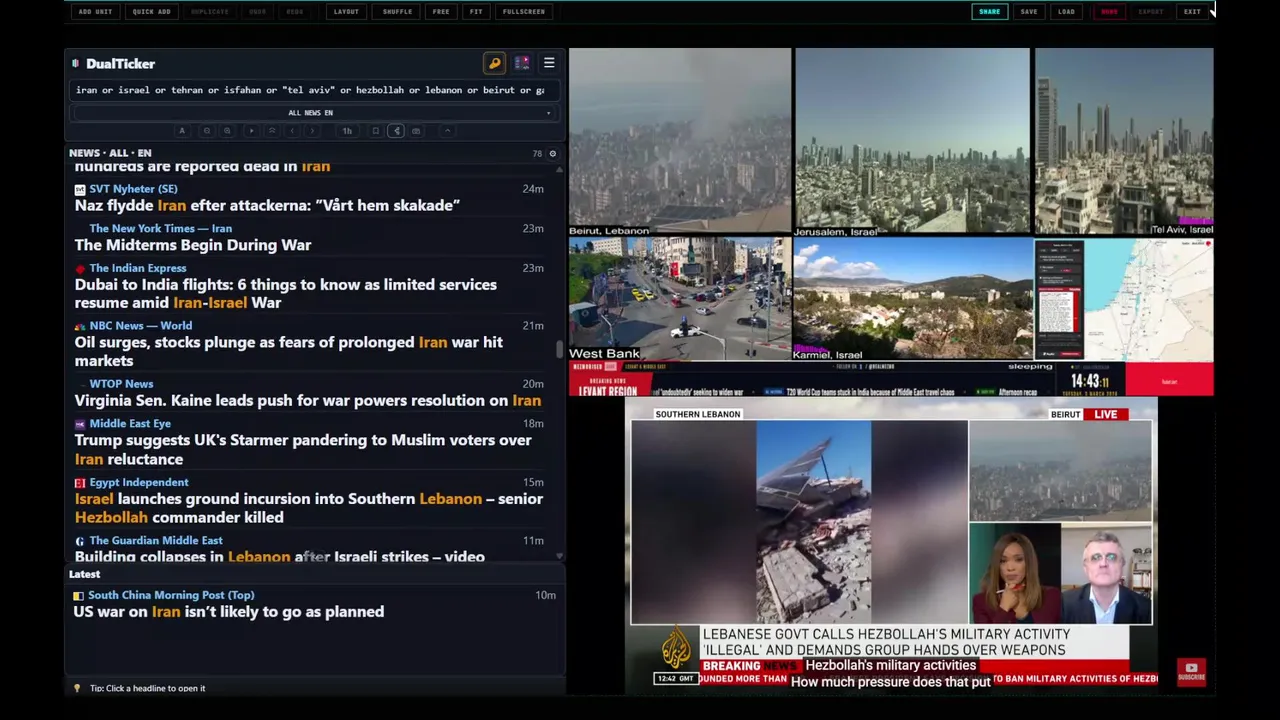The width and height of the screenshot is (1280, 720).
Task: Click ADD UNIT button
Action: tap(95, 12)
